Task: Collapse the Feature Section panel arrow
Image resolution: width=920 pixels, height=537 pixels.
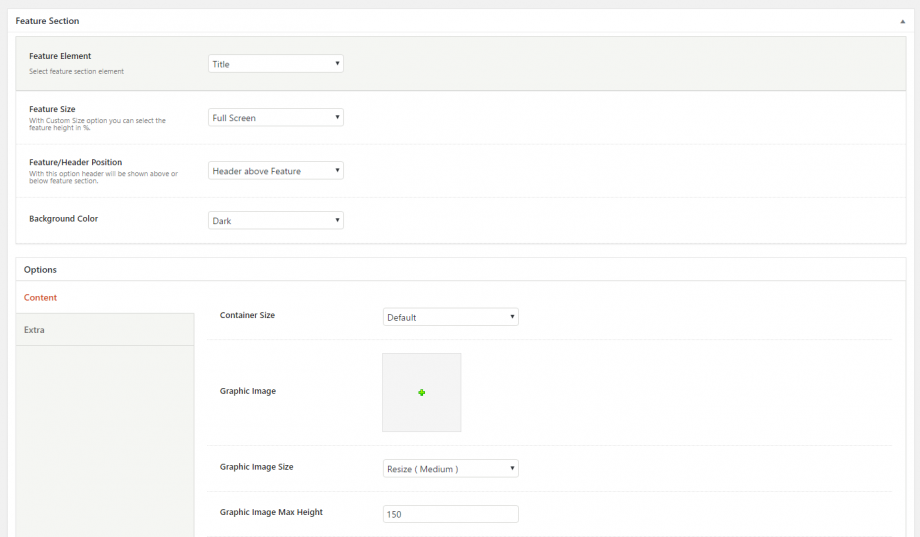Action: 903,21
